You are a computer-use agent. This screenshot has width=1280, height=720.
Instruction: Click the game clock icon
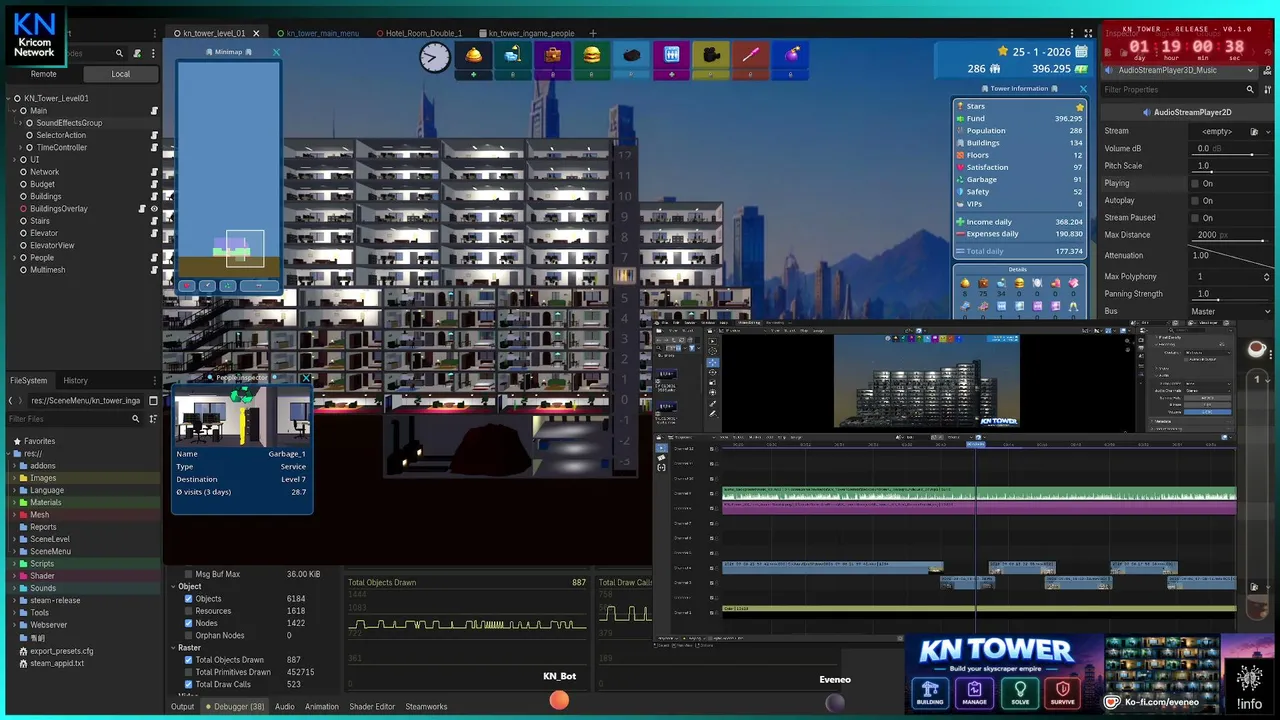tap(434, 57)
